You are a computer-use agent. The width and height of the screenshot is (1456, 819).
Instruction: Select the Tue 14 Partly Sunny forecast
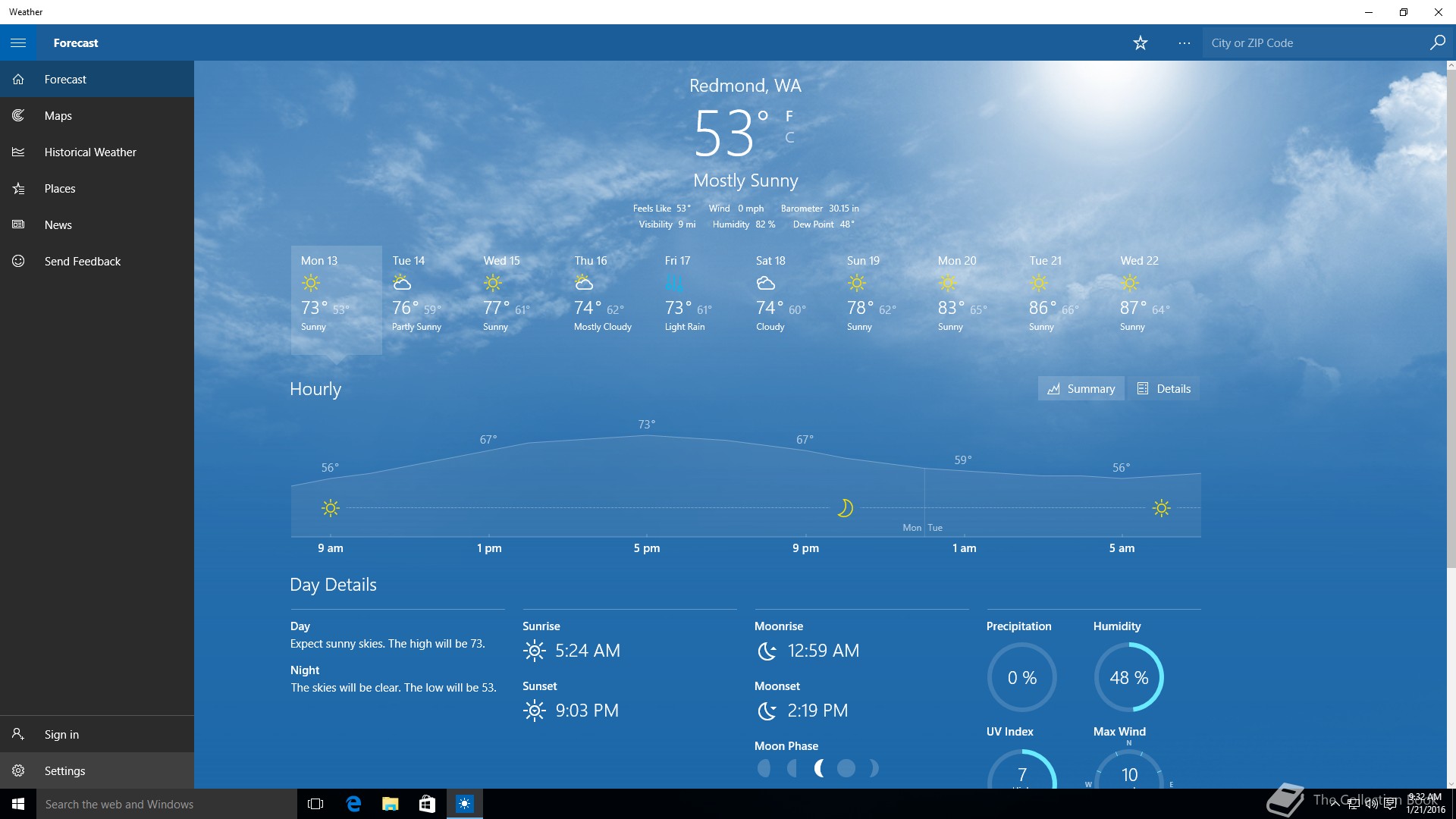pyautogui.click(x=427, y=300)
